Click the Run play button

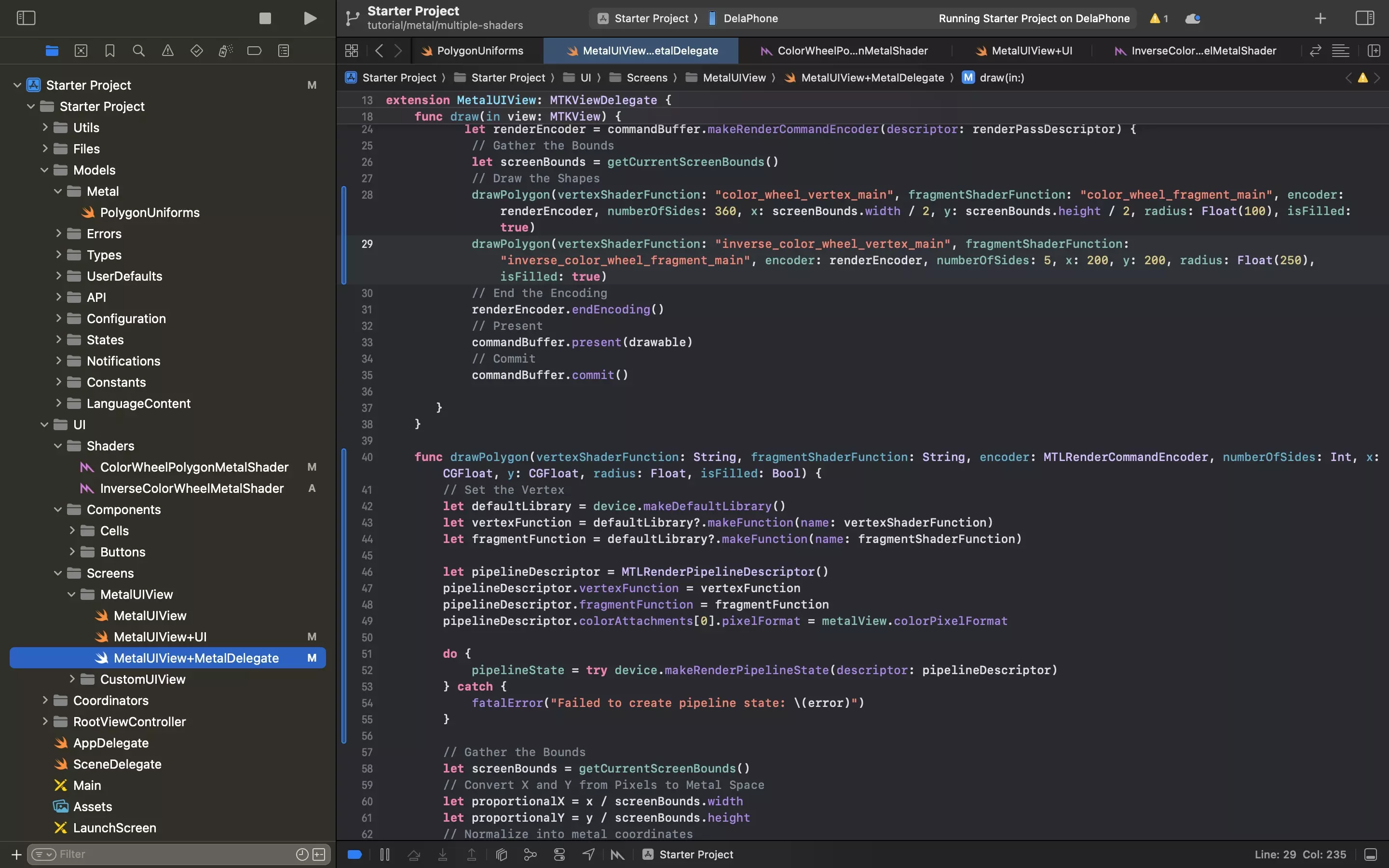pyautogui.click(x=310, y=18)
